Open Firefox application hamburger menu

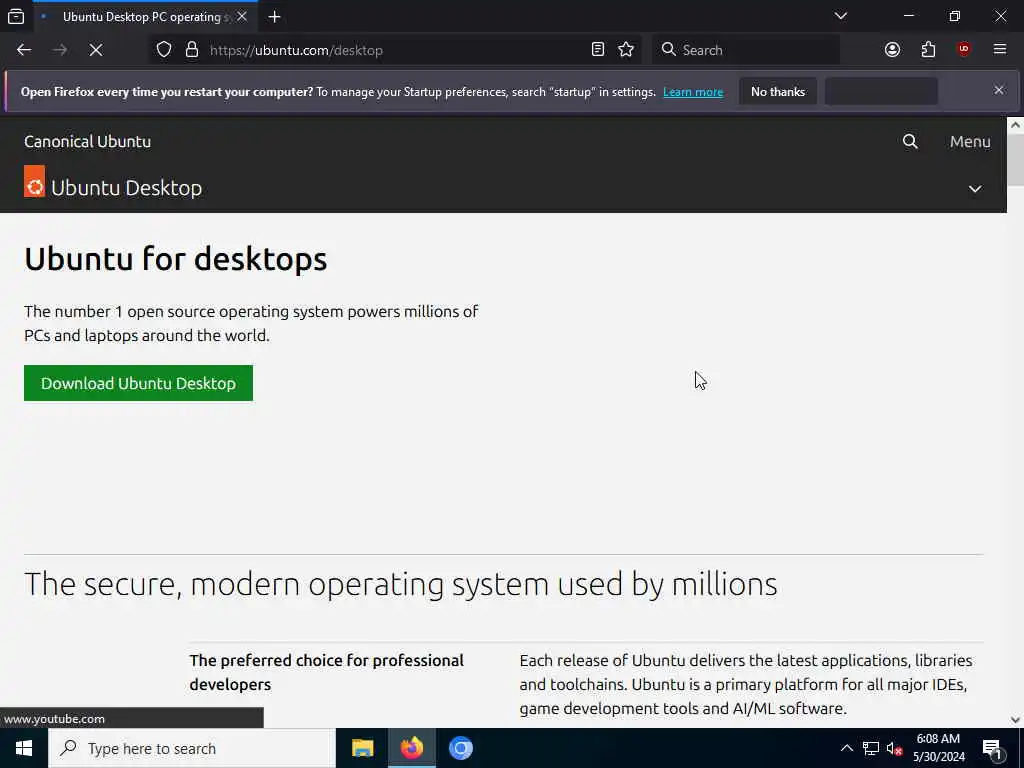tap(1000, 50)
